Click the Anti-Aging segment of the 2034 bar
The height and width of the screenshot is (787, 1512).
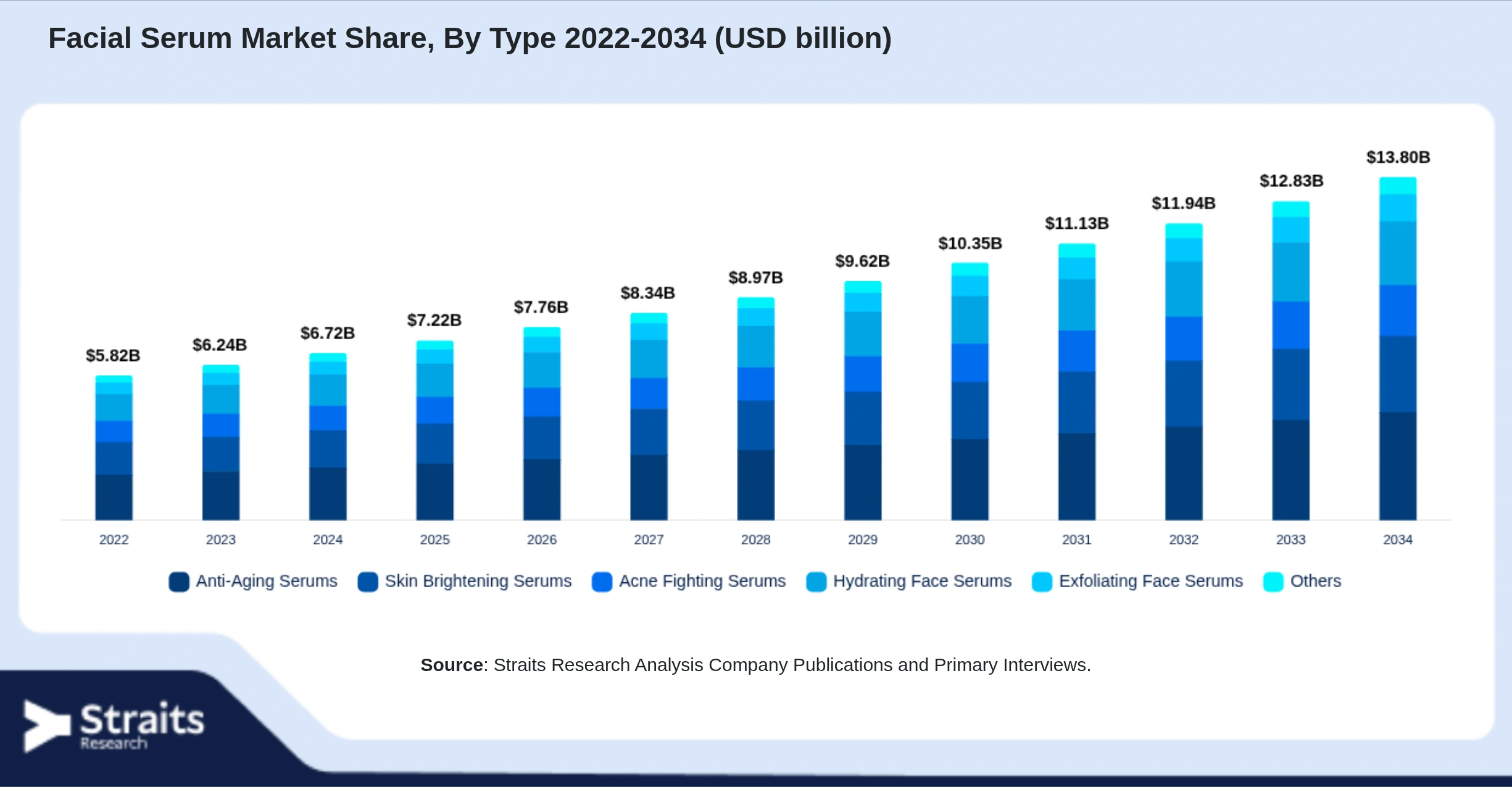1398,466
